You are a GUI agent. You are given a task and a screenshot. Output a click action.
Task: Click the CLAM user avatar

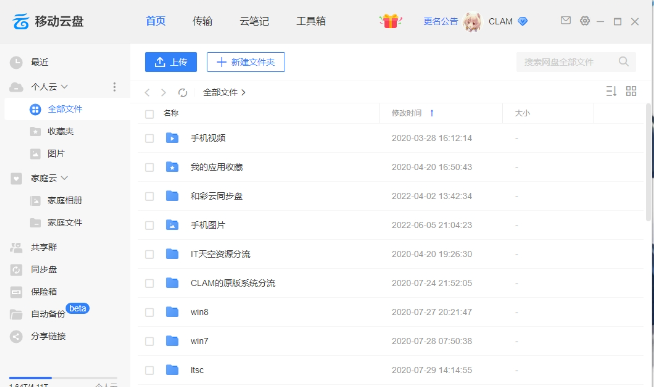(x=472, y=21)
